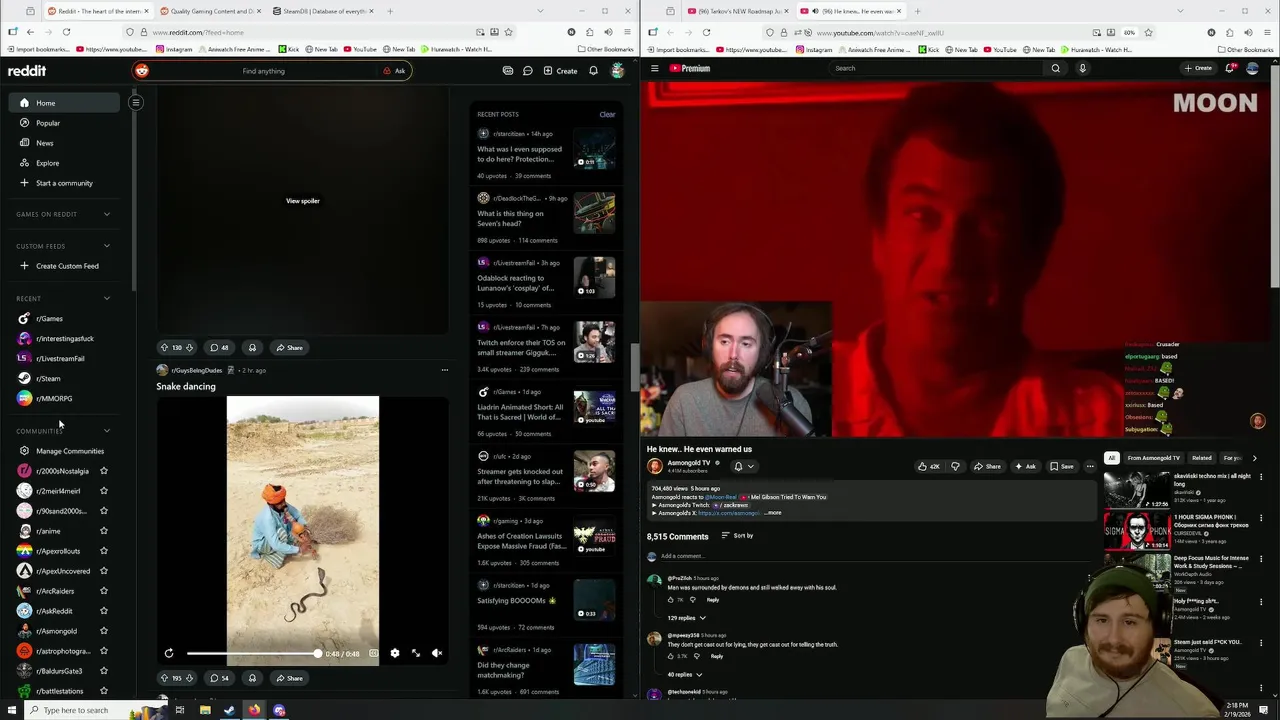Open YouTube notifications bell in header

pos(1230,68)
